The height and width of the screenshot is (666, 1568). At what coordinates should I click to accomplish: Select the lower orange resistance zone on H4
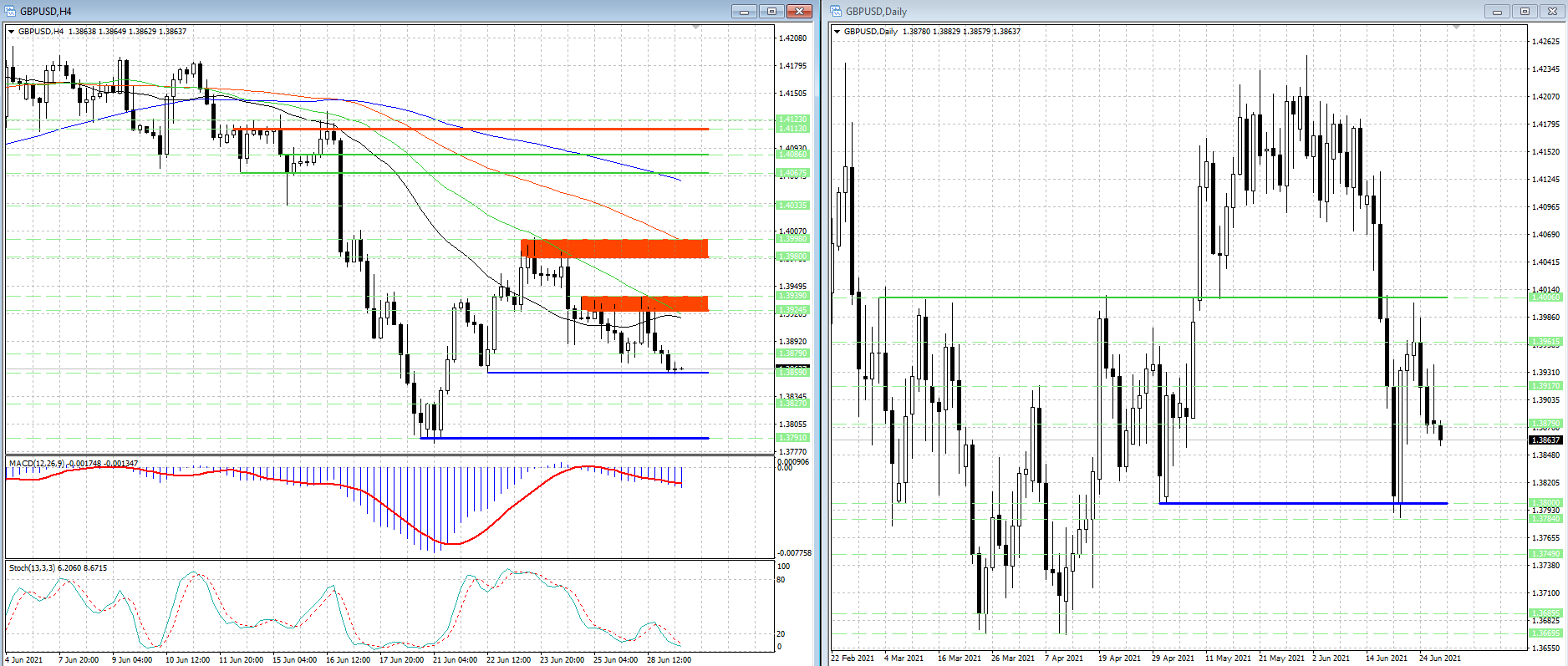tap(644, 304)
